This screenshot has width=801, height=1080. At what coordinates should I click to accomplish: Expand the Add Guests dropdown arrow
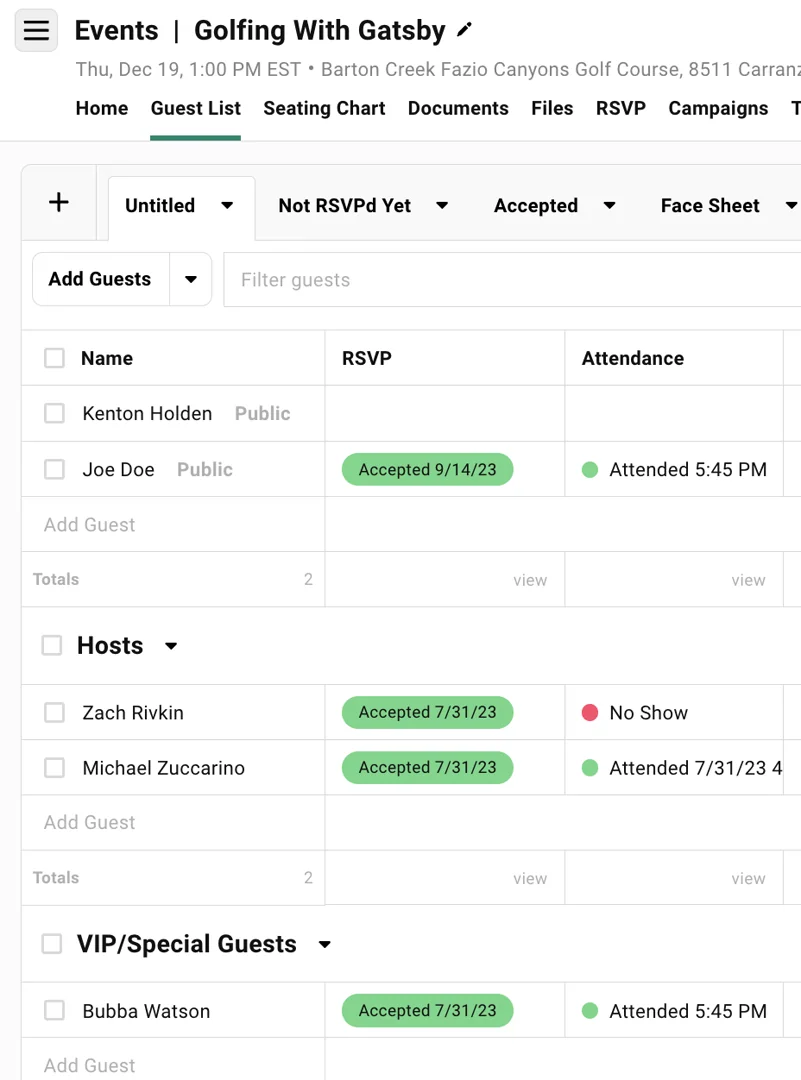click(x=191, y=279)
